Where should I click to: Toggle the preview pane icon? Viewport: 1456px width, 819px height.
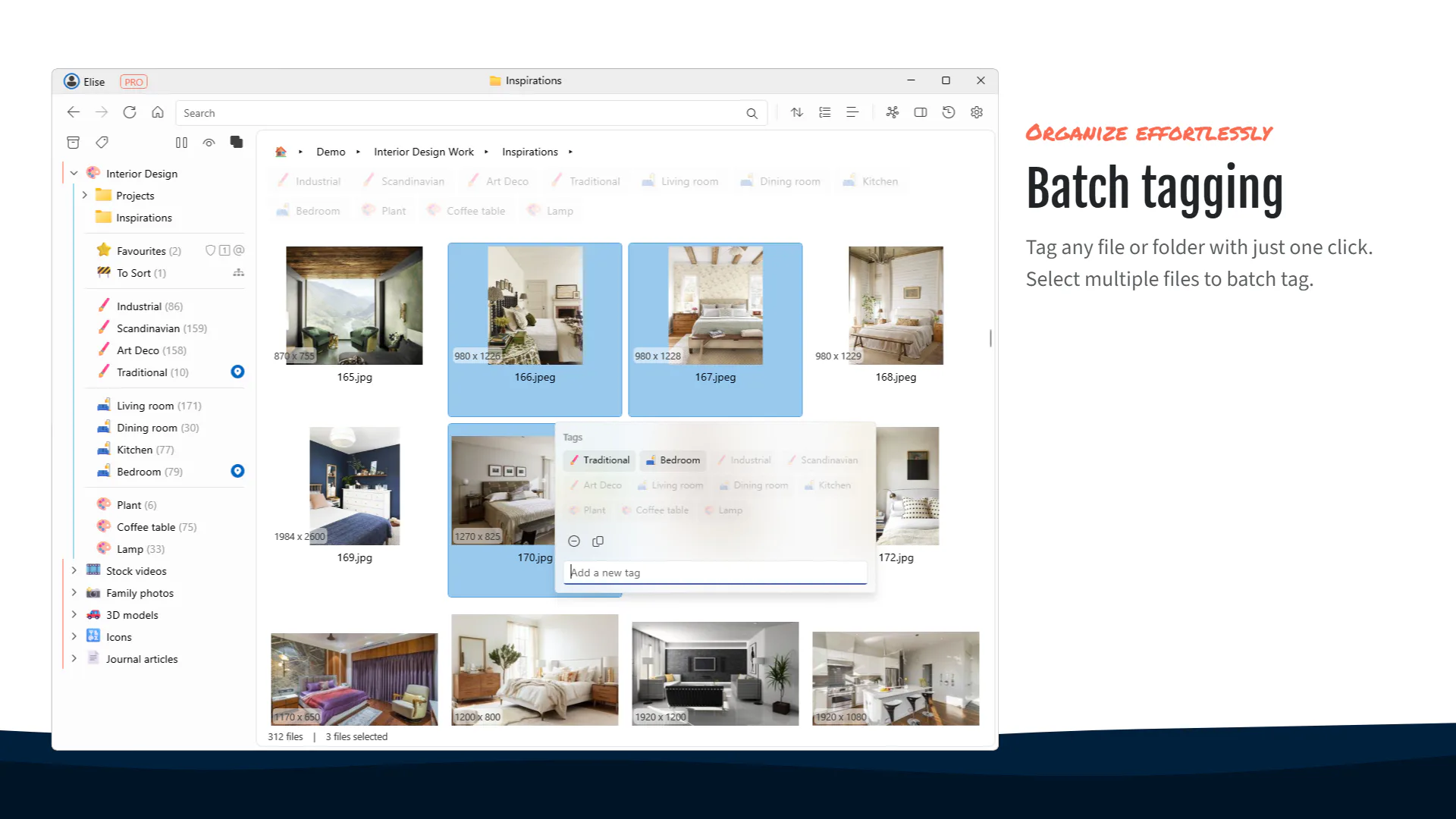pyautogui.click(x=921, y=112)
